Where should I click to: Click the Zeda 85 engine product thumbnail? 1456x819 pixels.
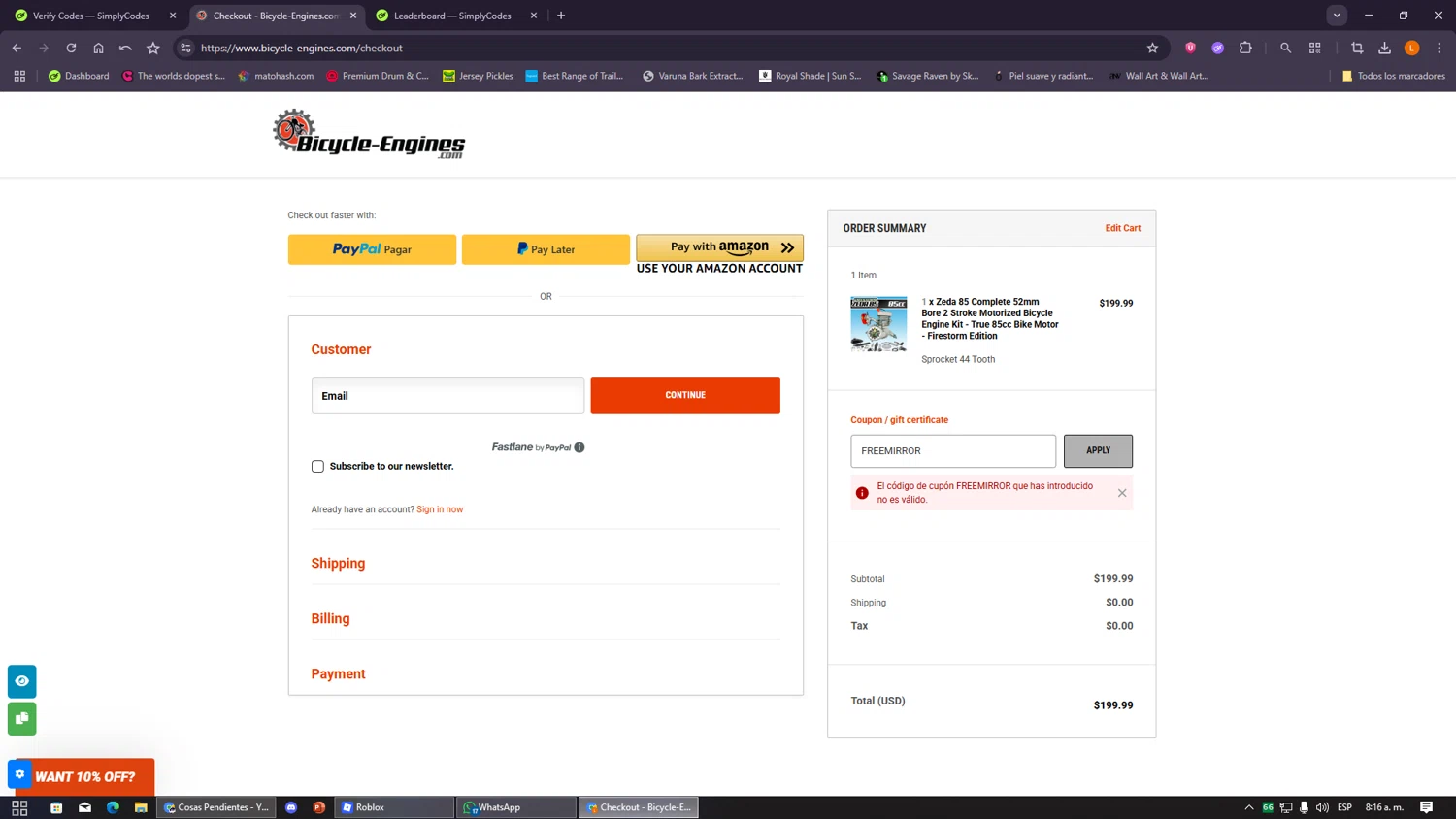878,324
